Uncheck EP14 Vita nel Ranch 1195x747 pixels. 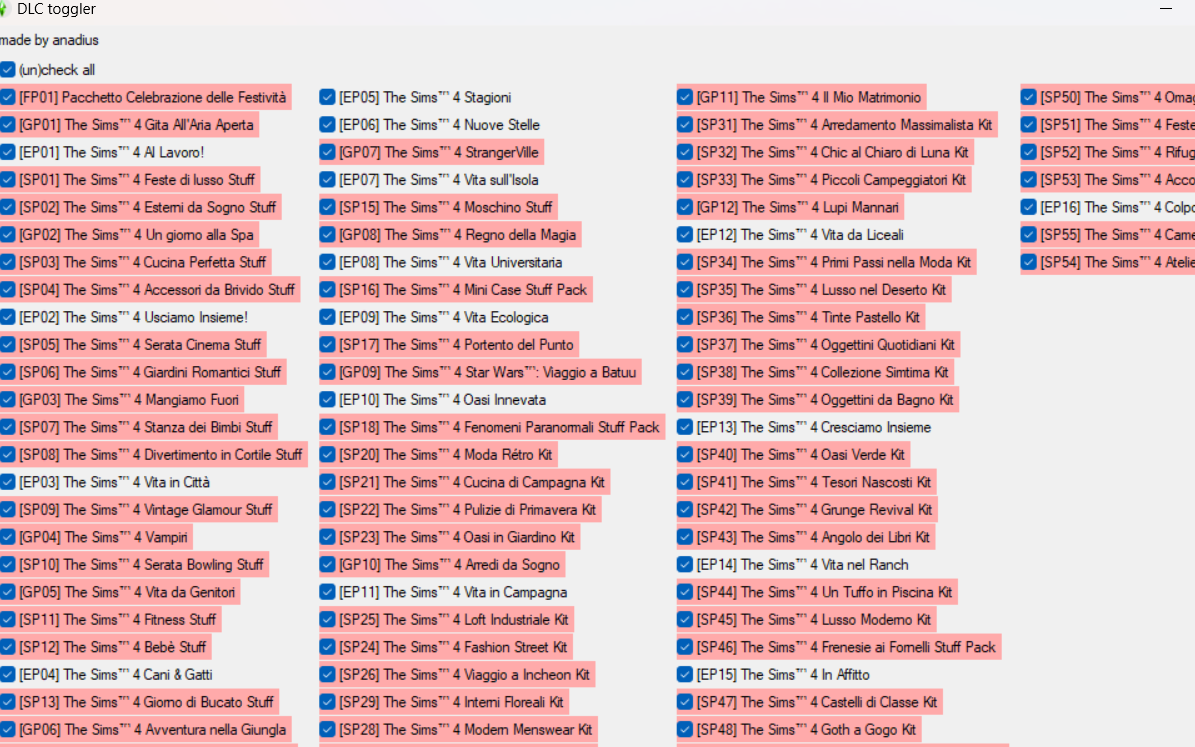click(684, 564)
